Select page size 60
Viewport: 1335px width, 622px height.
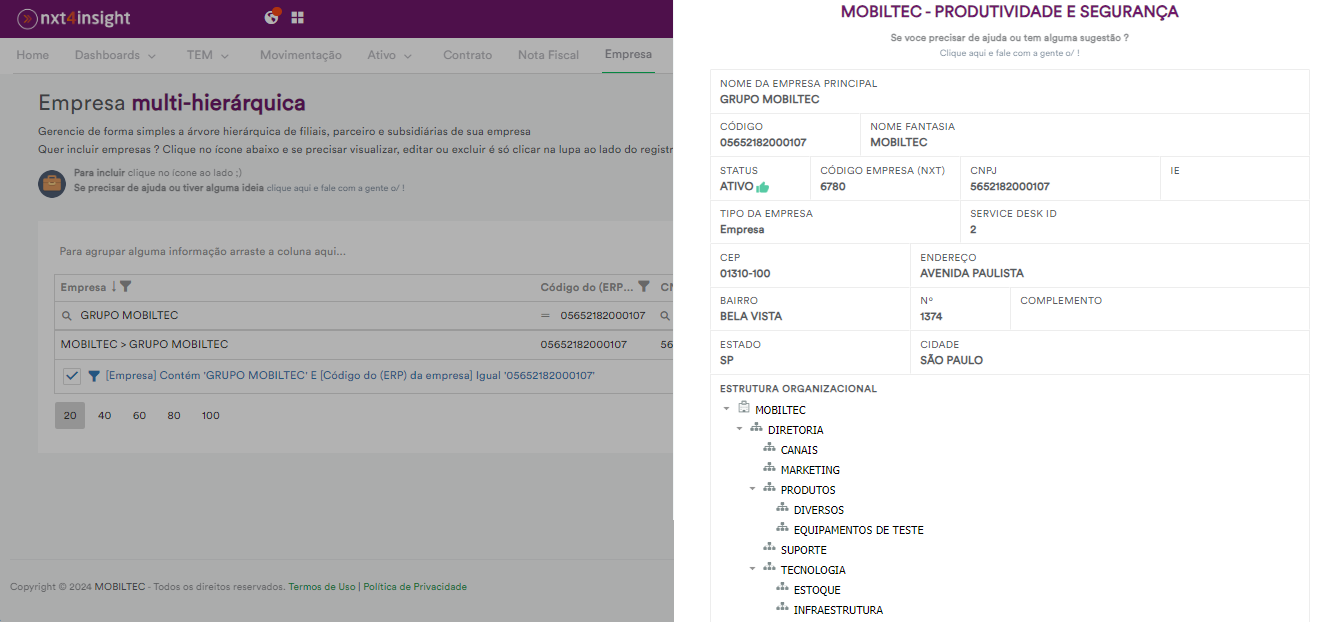[139, 415]
